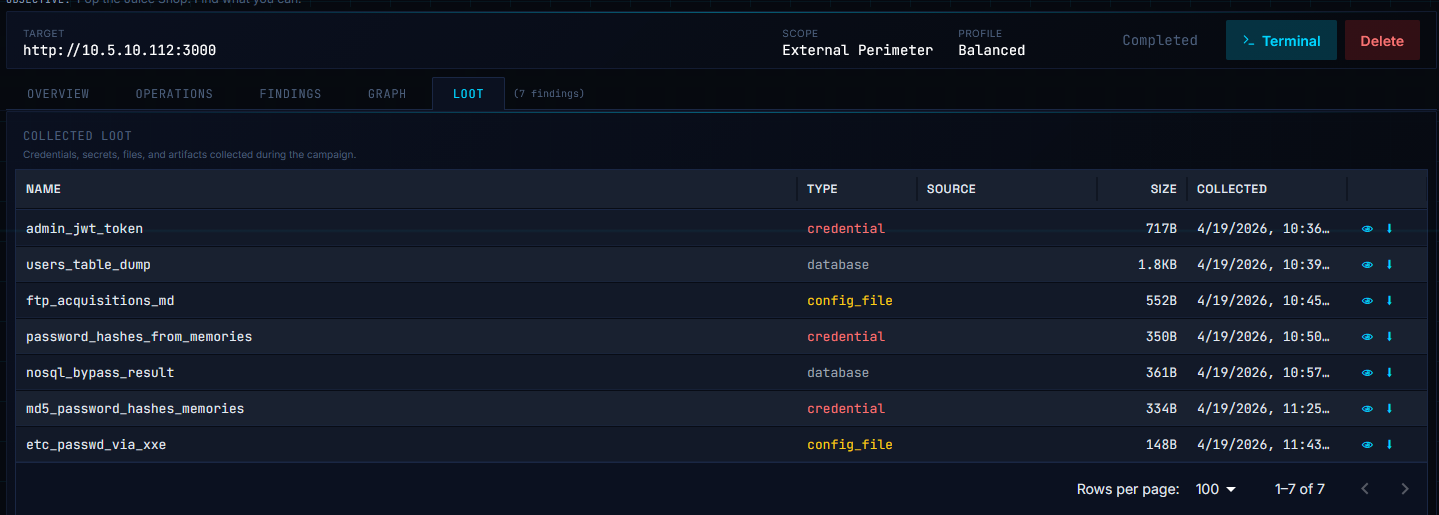Viewport: 1439px width, 515px height.
Task: Select the password_hashes_from_memories name cell
Action: click(x=139, y=337)
